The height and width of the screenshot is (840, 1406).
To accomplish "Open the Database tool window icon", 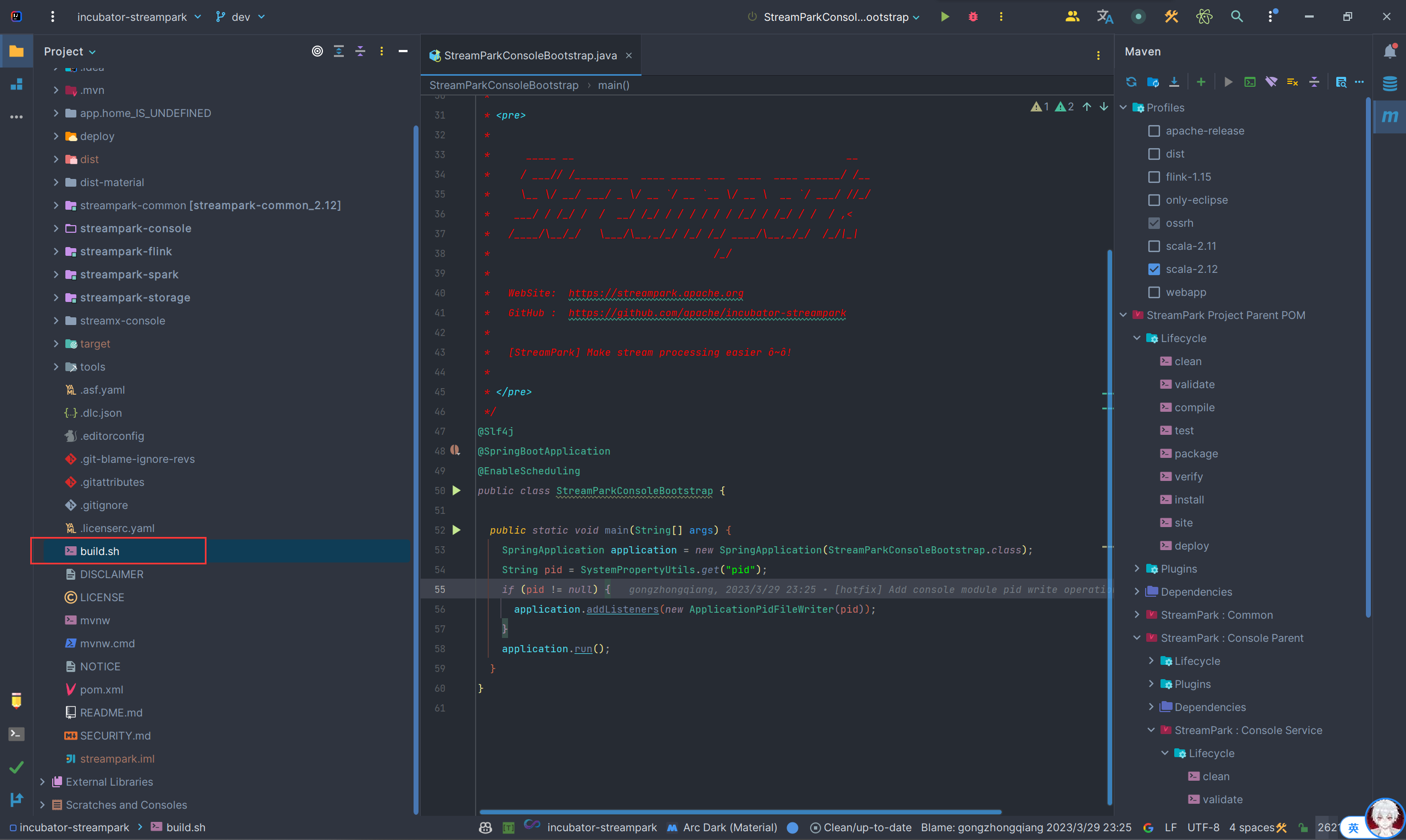I will (1390, 83).
